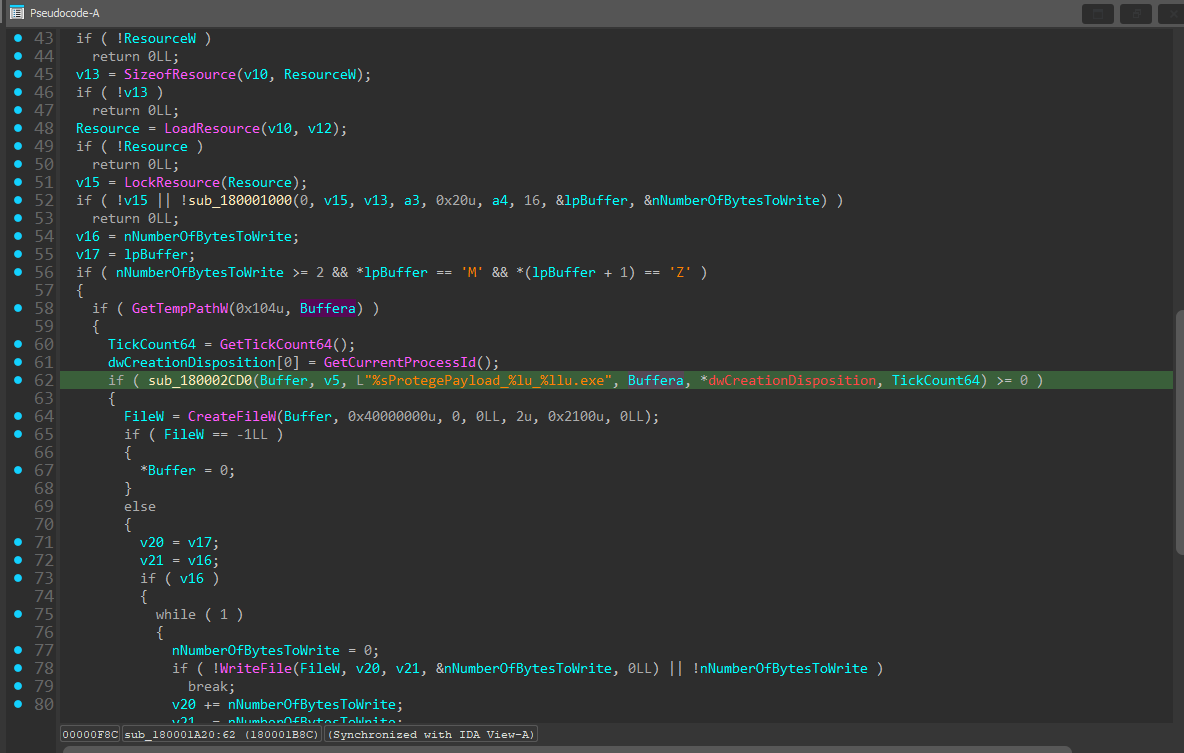The image size is (1184, 753).
Task: Click the WriteFile call on line 78
Action: click(256, 668)
